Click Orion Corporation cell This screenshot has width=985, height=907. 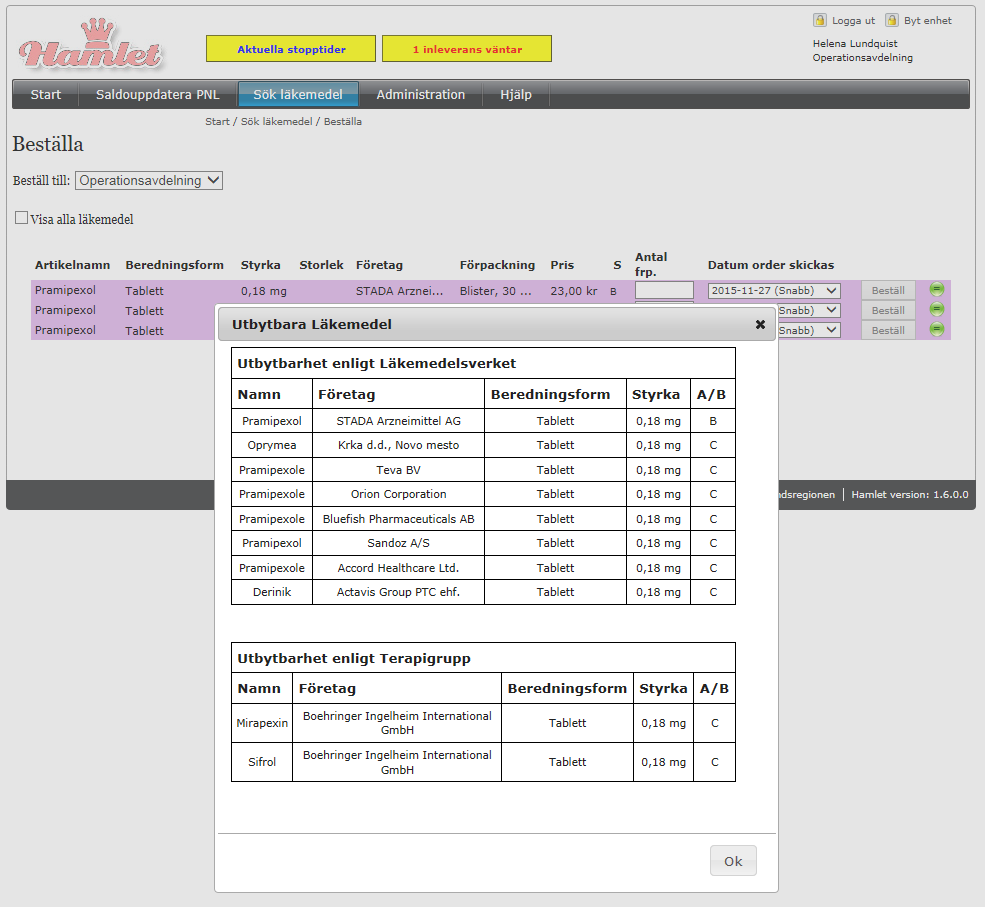coord(398,494)
